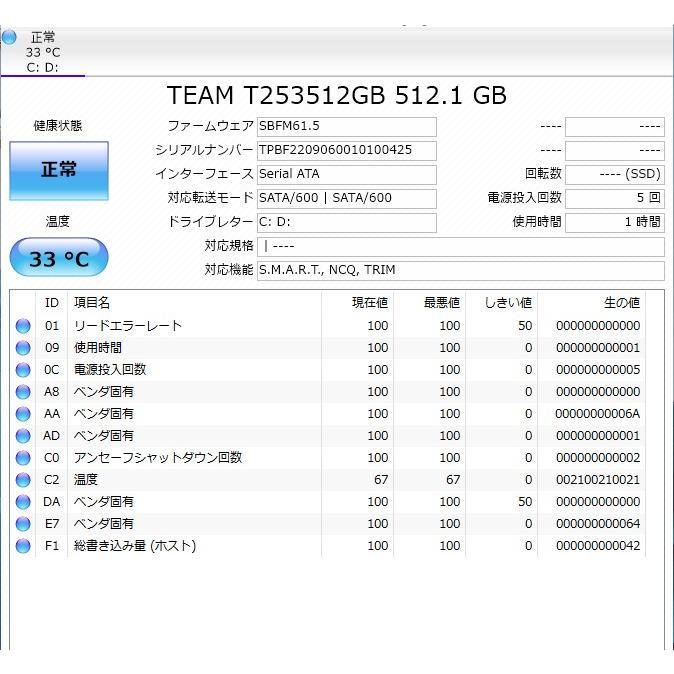The image size is (674, 674).
Task: Click the status orb in the E7 row
Action: point(23,524)
